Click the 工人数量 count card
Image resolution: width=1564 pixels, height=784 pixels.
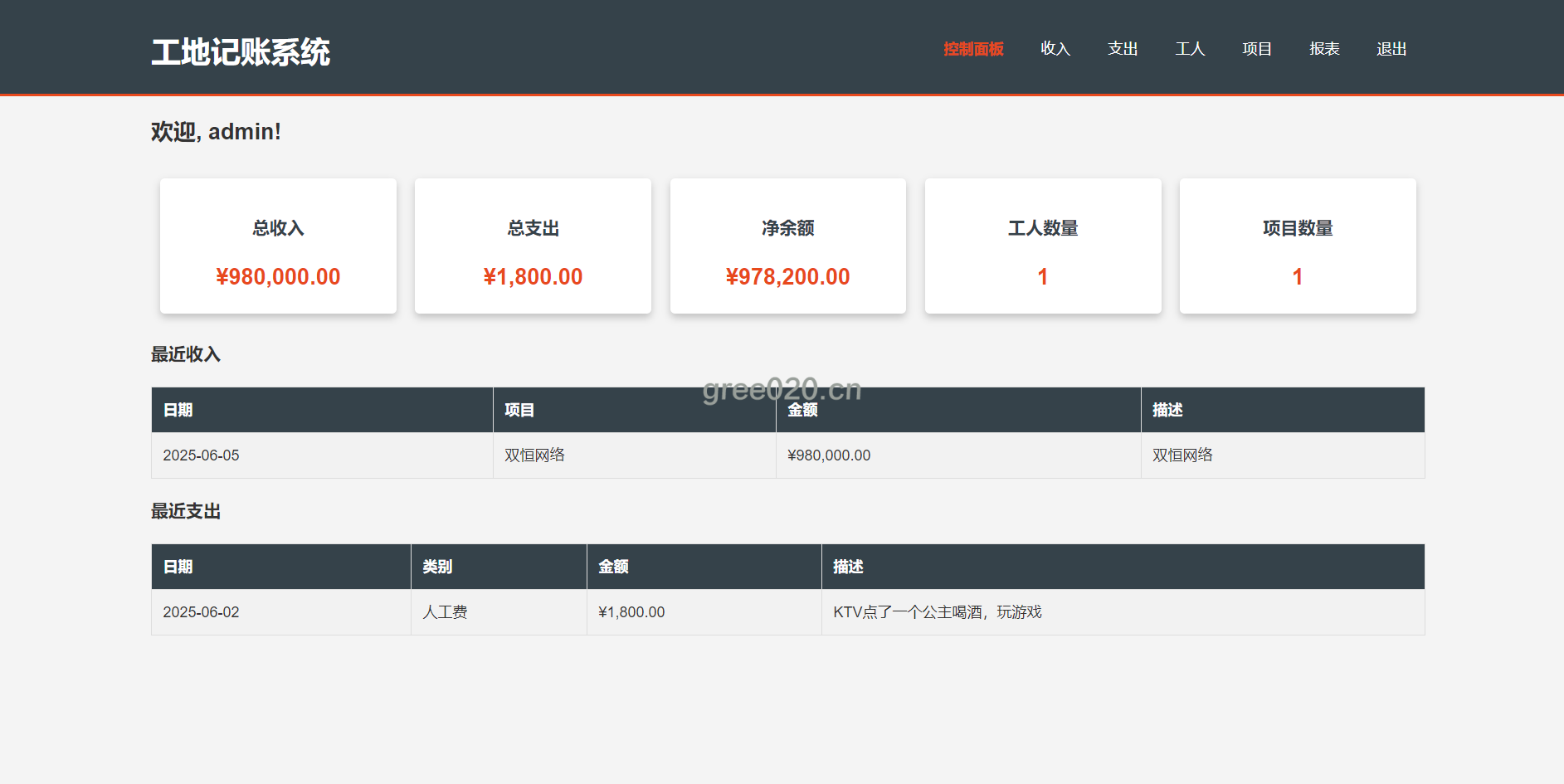click(1043, 246)
